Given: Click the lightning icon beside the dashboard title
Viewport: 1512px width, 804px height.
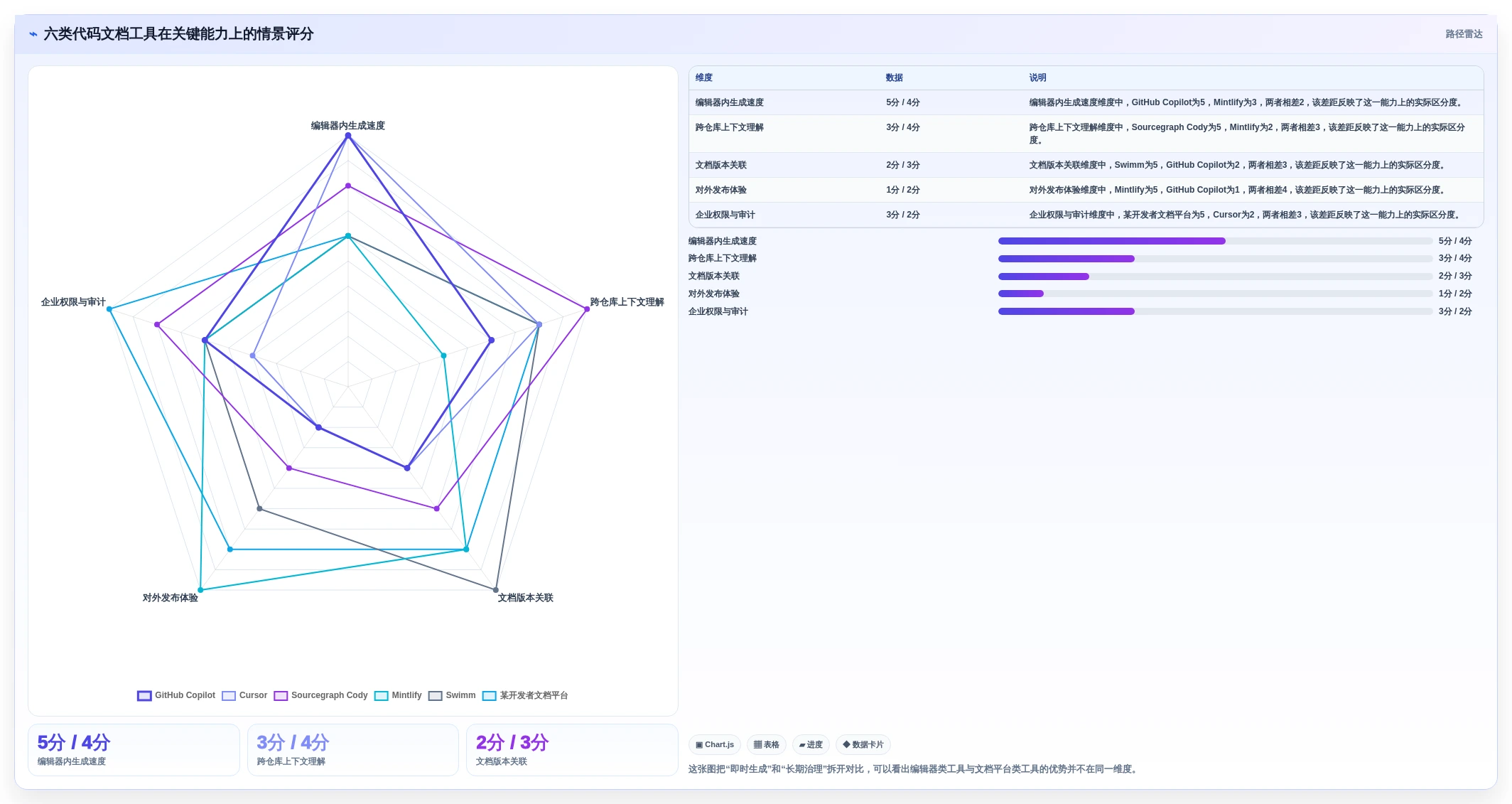Looking at the screenshot, I should 33,34.
